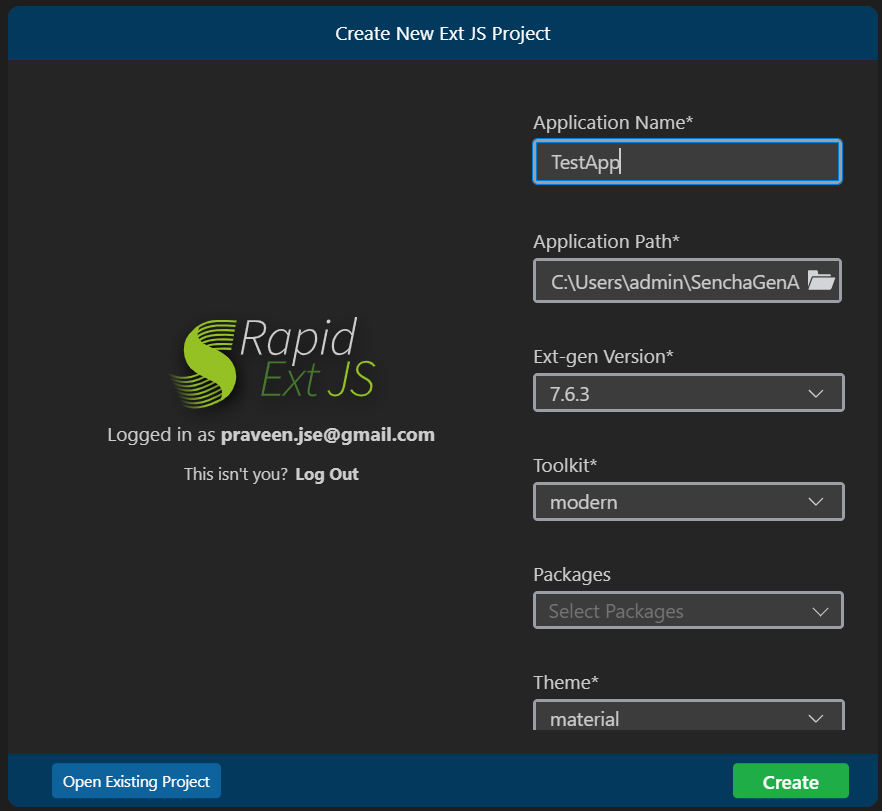Click the praveen.jse@gmail.com email text
The width and height of the screenshot is (882, 811).
[x=328, y=435]
